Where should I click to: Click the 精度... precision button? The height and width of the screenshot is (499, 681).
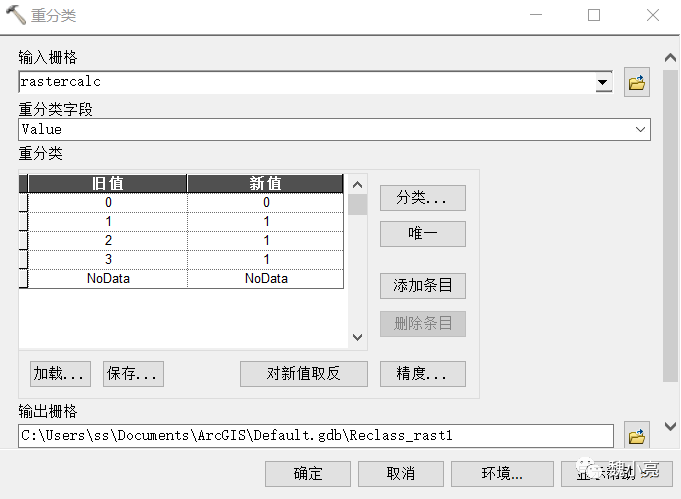click(423, 374)
